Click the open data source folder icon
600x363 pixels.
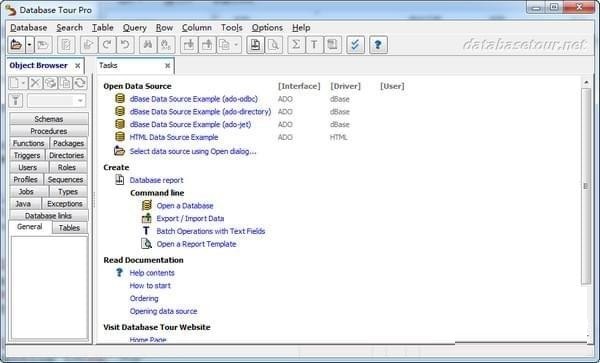16,45
